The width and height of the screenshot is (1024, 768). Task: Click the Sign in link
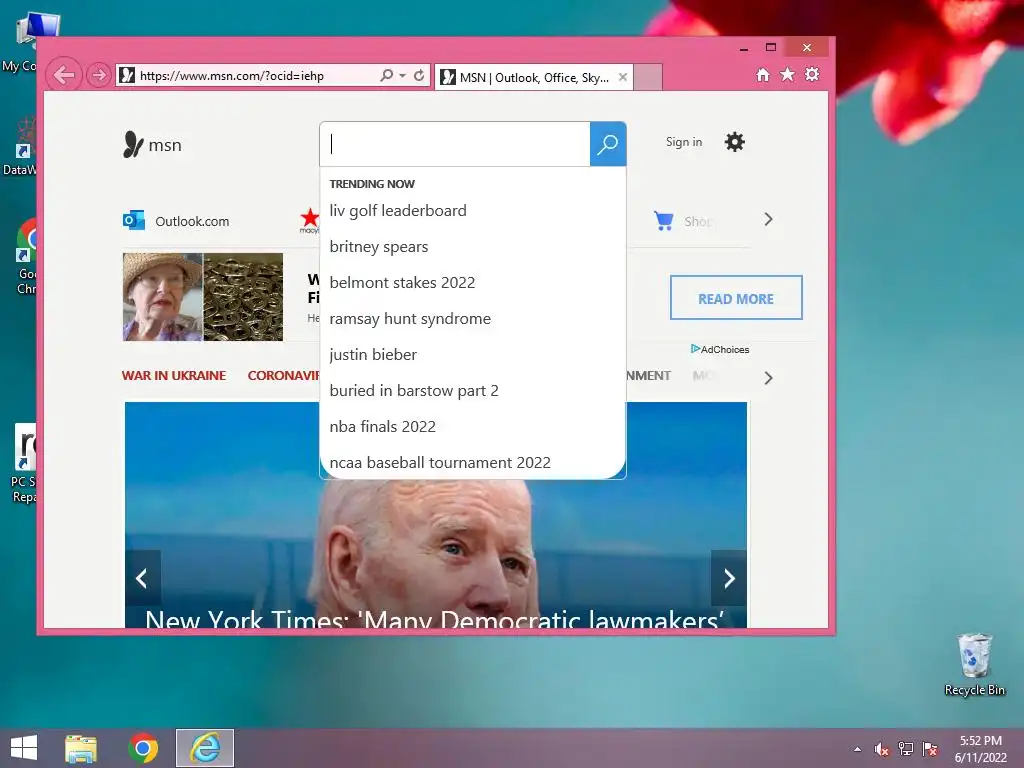tap(684, 142)
